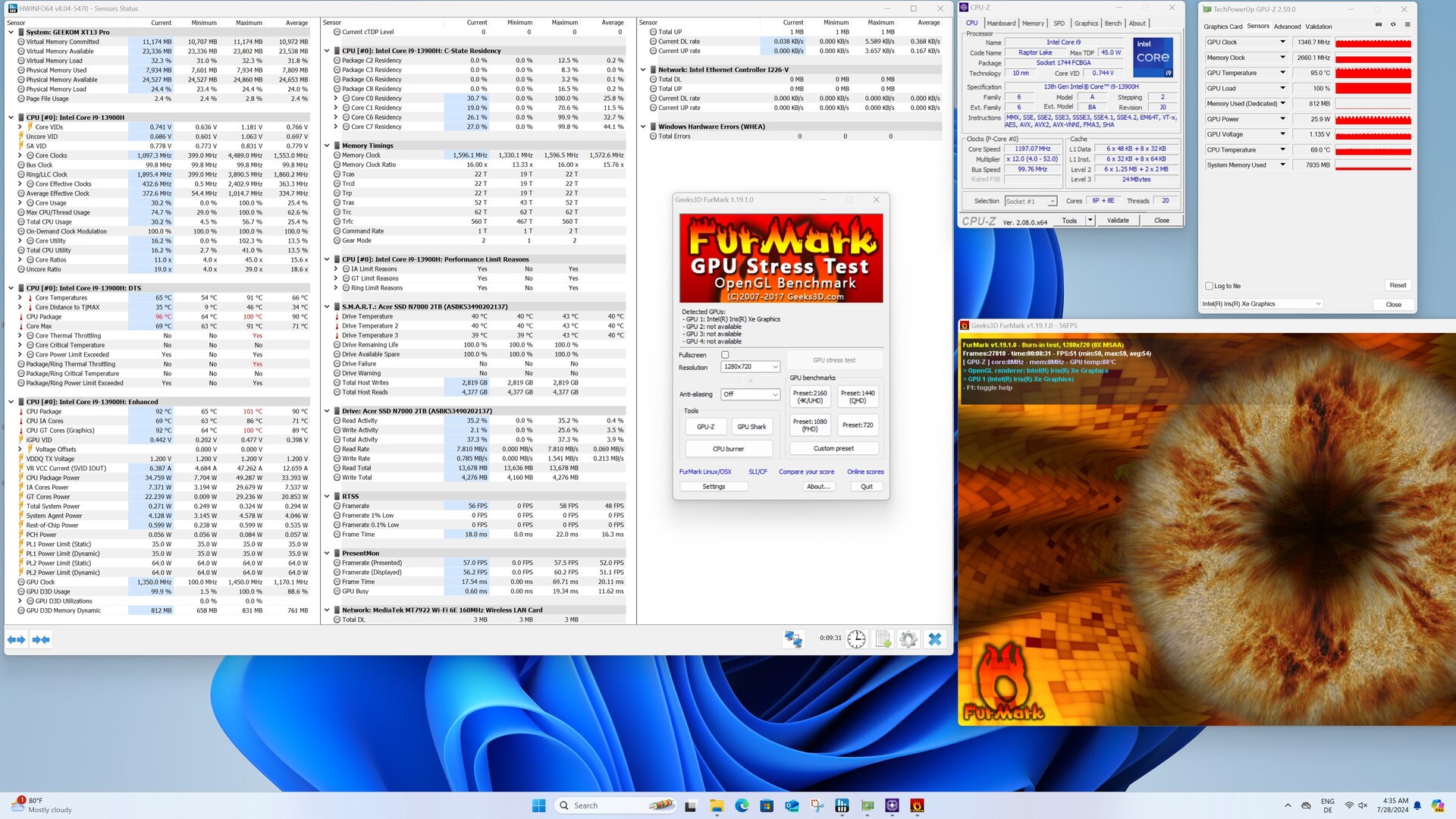Image resolution: width=1456 pixels, height=819 pixels.
Task: Click the GPU-Z refresh icon
Action: (1392, 25)
